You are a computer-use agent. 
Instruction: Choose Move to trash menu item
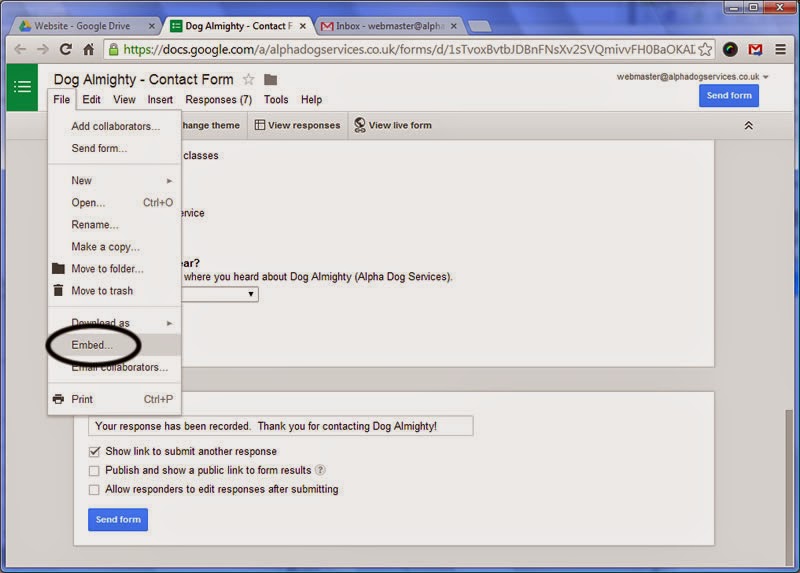click(114, 290)
